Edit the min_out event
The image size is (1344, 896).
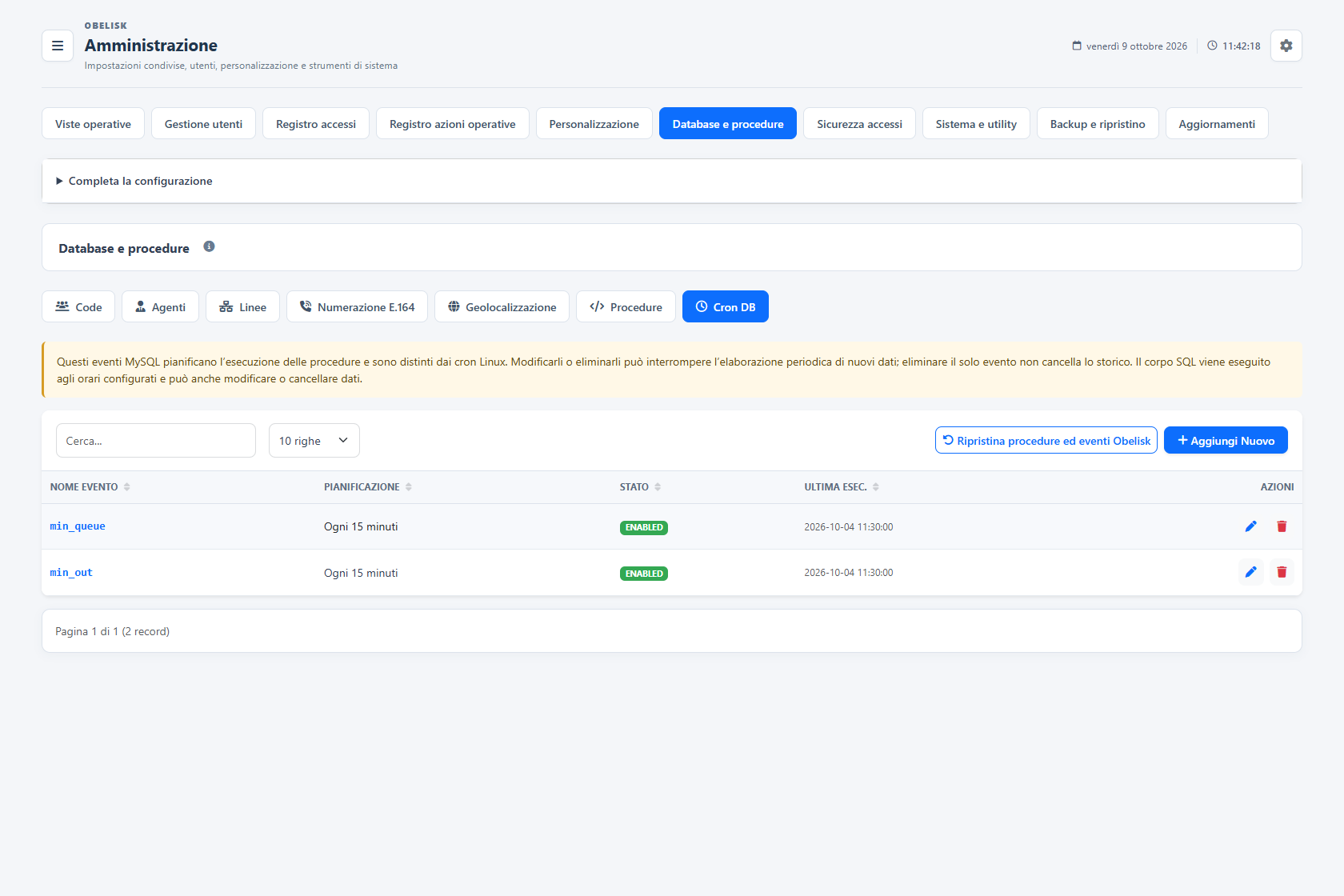pos(1250,572)
